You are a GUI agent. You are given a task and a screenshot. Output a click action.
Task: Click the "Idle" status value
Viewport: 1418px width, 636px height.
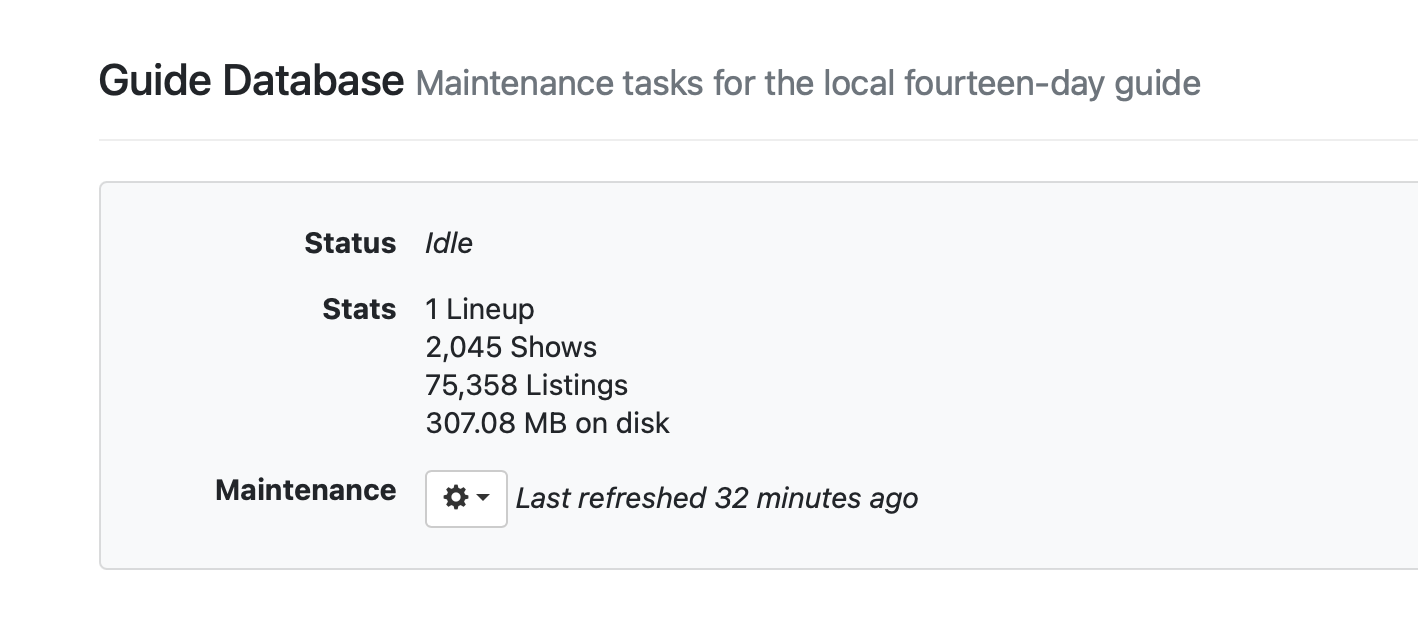pyautogui.click(x=449, y=243)
